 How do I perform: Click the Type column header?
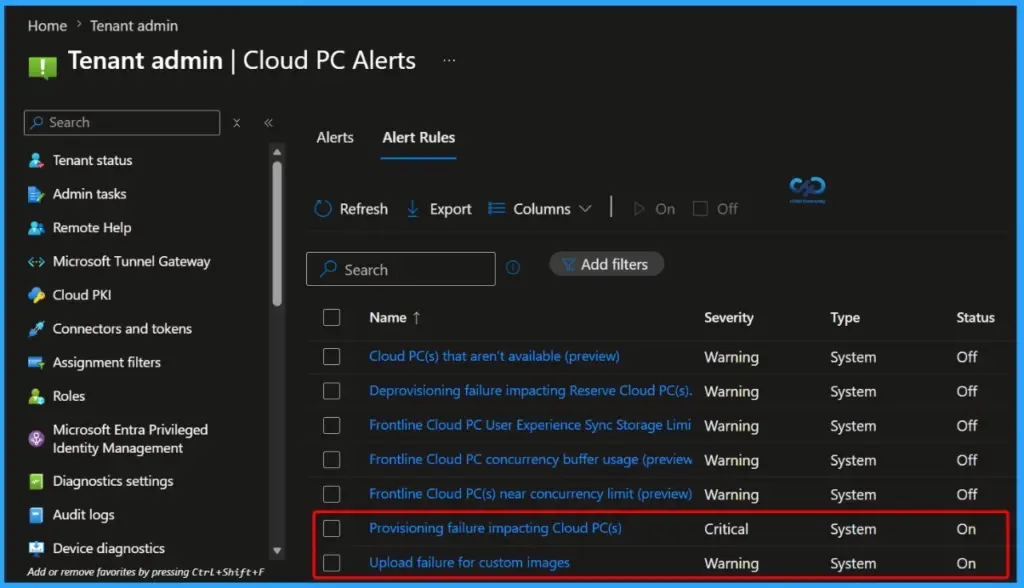845,318
